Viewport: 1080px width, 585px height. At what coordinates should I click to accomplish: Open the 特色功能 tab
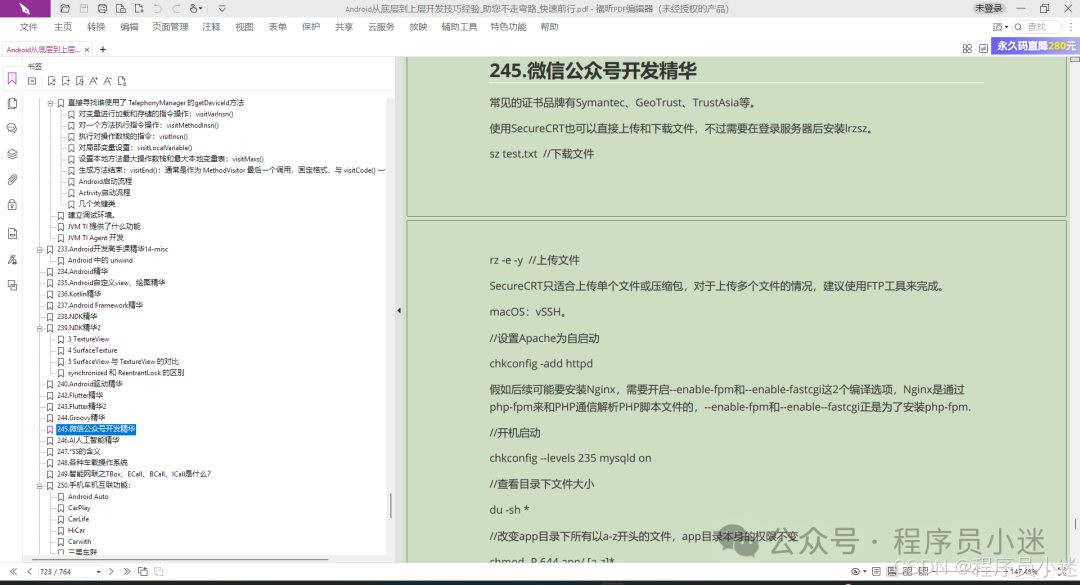pyautogui.click(x=508, y=27)
